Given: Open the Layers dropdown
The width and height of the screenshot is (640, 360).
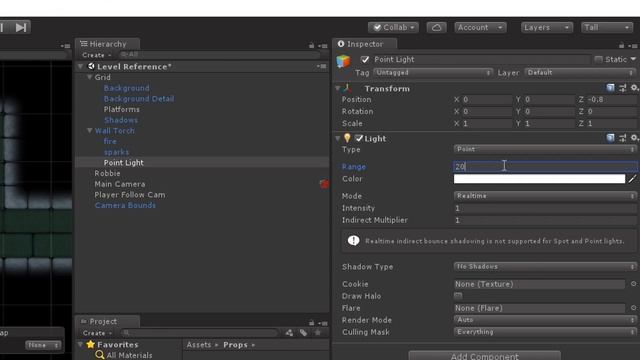Looking at the screenshot, I should 547,27.
